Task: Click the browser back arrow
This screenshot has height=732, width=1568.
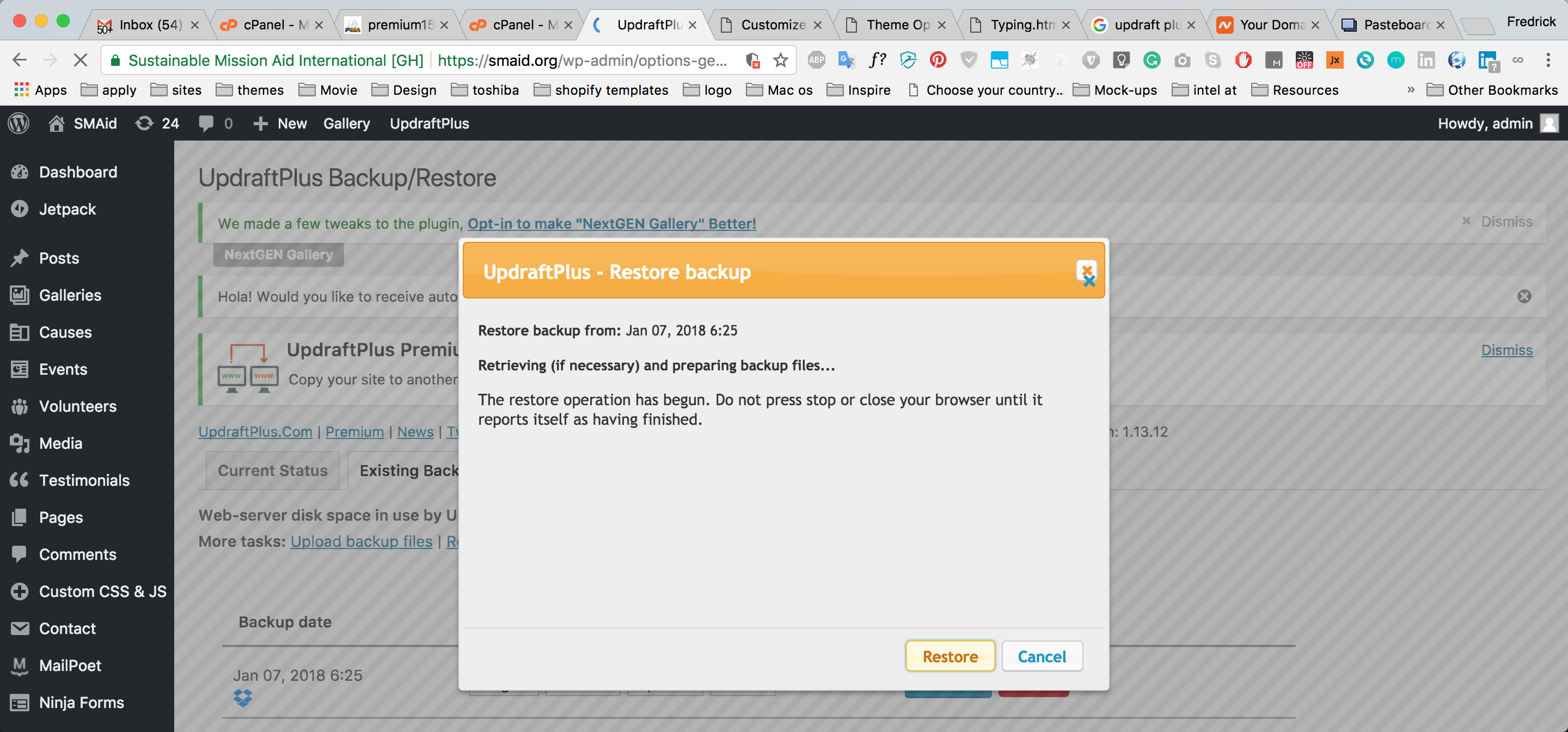Action: [20, 60]
